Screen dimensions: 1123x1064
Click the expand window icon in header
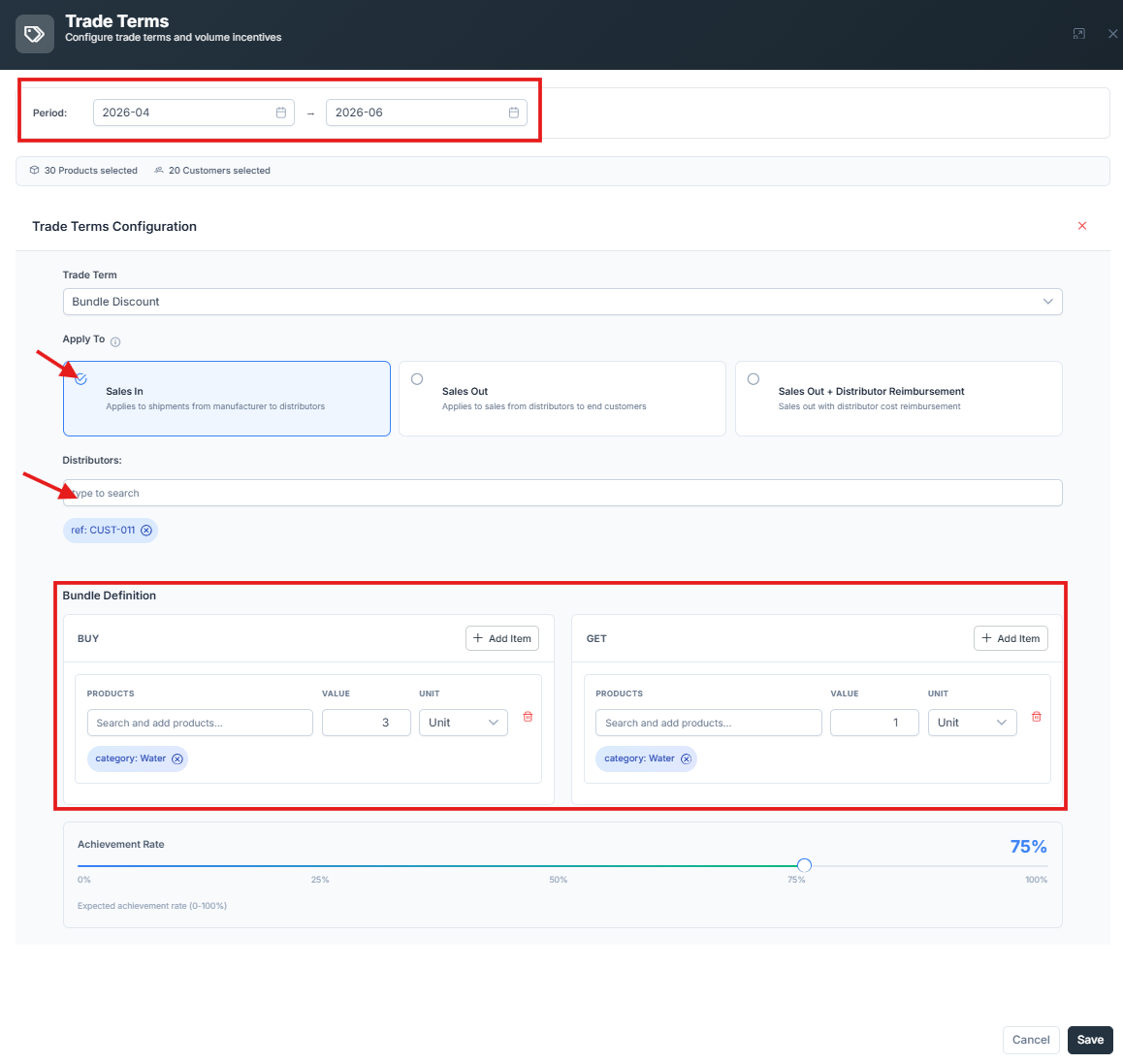1079,34
